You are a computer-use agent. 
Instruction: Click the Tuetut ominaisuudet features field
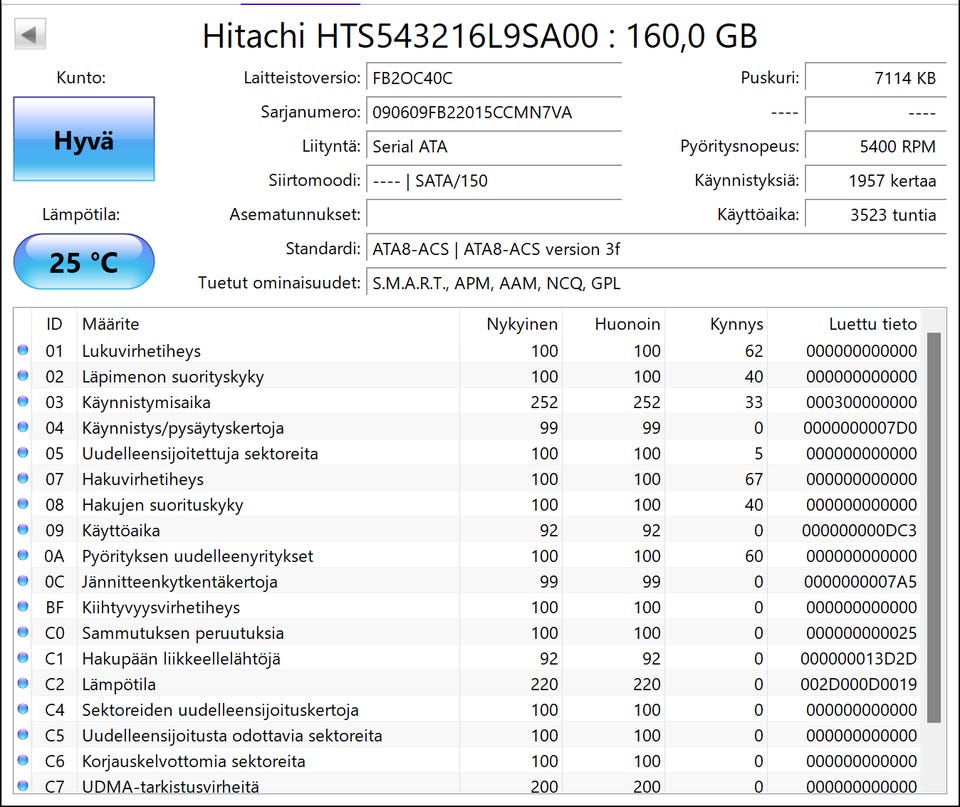tap(656, 283)
